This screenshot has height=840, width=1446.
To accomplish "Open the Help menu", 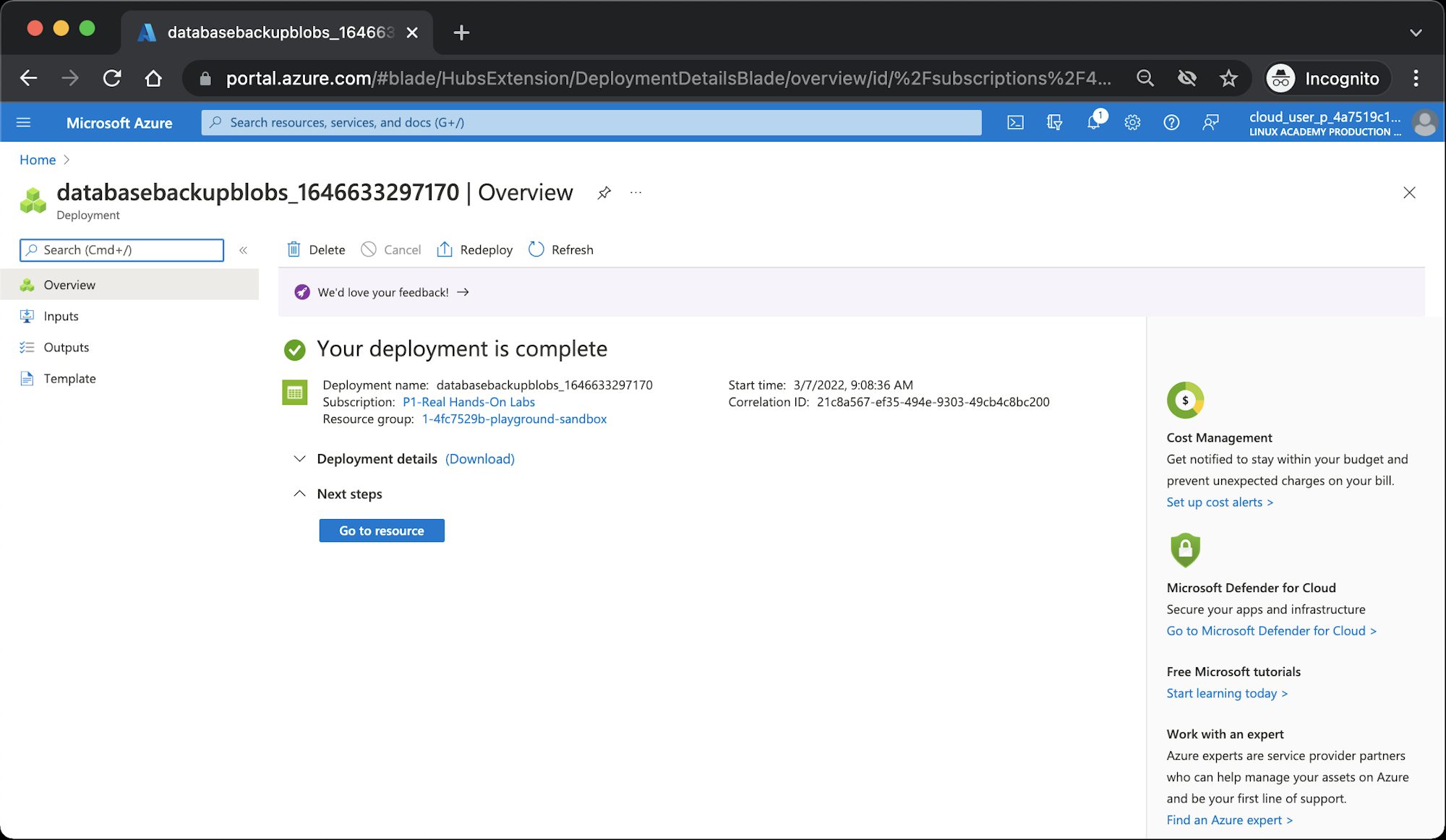I will (1171, 122).
